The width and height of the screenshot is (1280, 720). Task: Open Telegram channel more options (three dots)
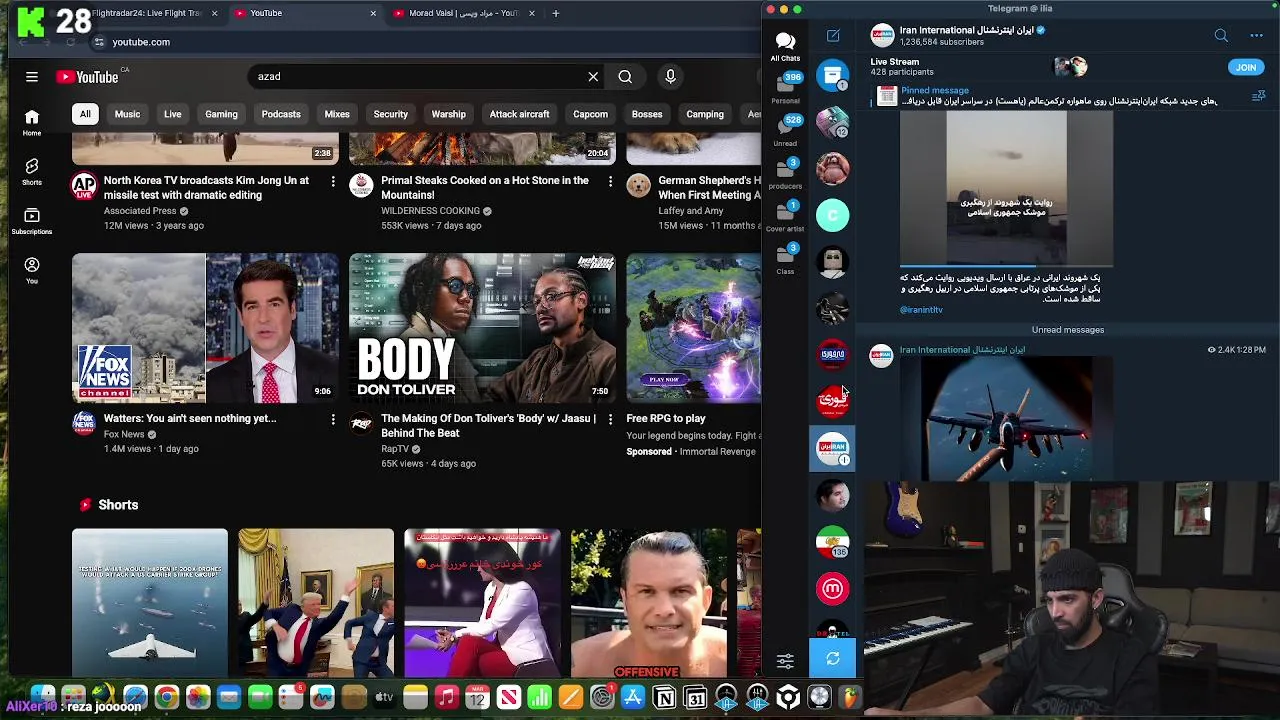(1256, 36)
